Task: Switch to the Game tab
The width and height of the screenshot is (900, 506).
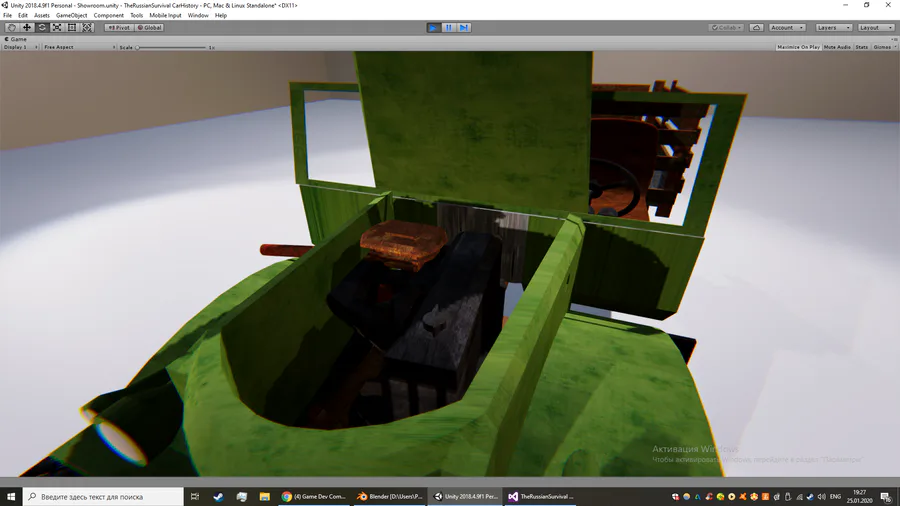Action: point(16,39)
